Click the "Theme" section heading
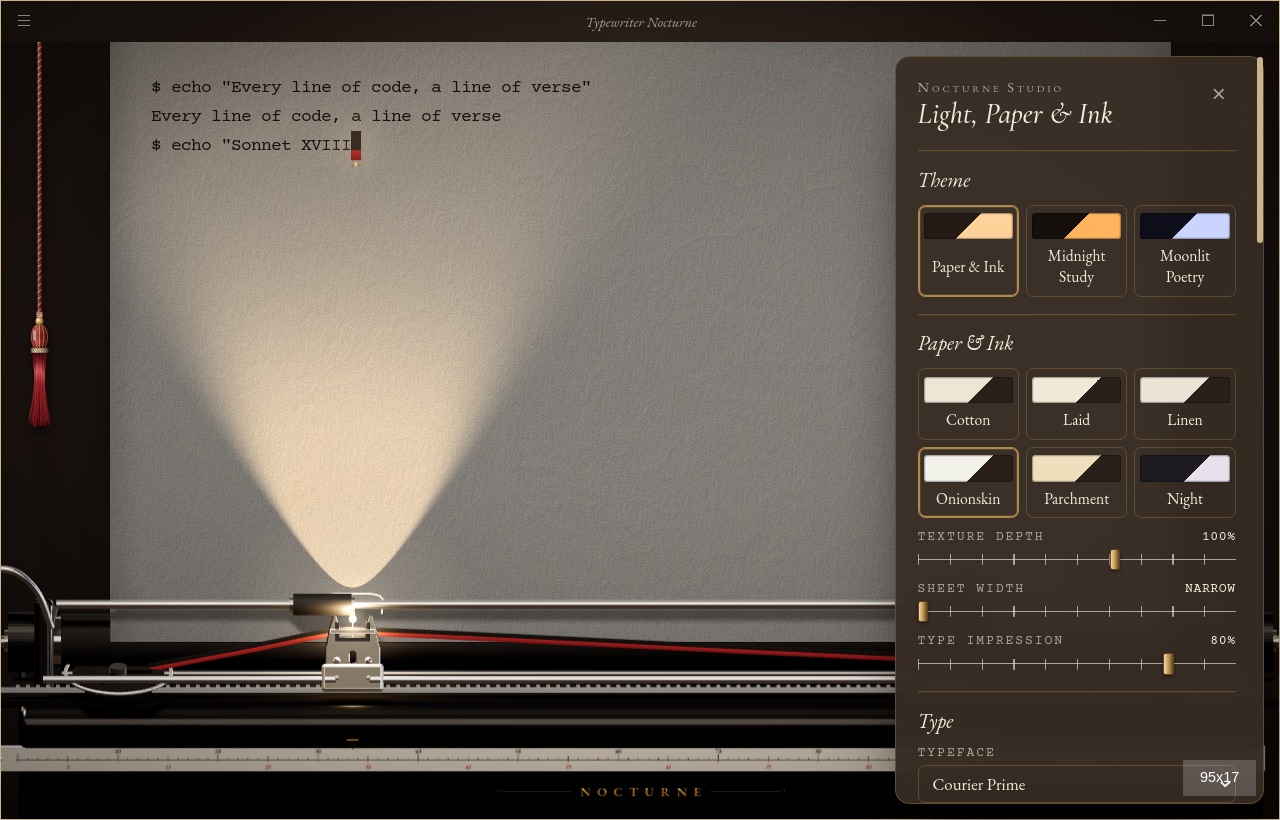This screenshot has width=1280, height=820. coord(944,180)
